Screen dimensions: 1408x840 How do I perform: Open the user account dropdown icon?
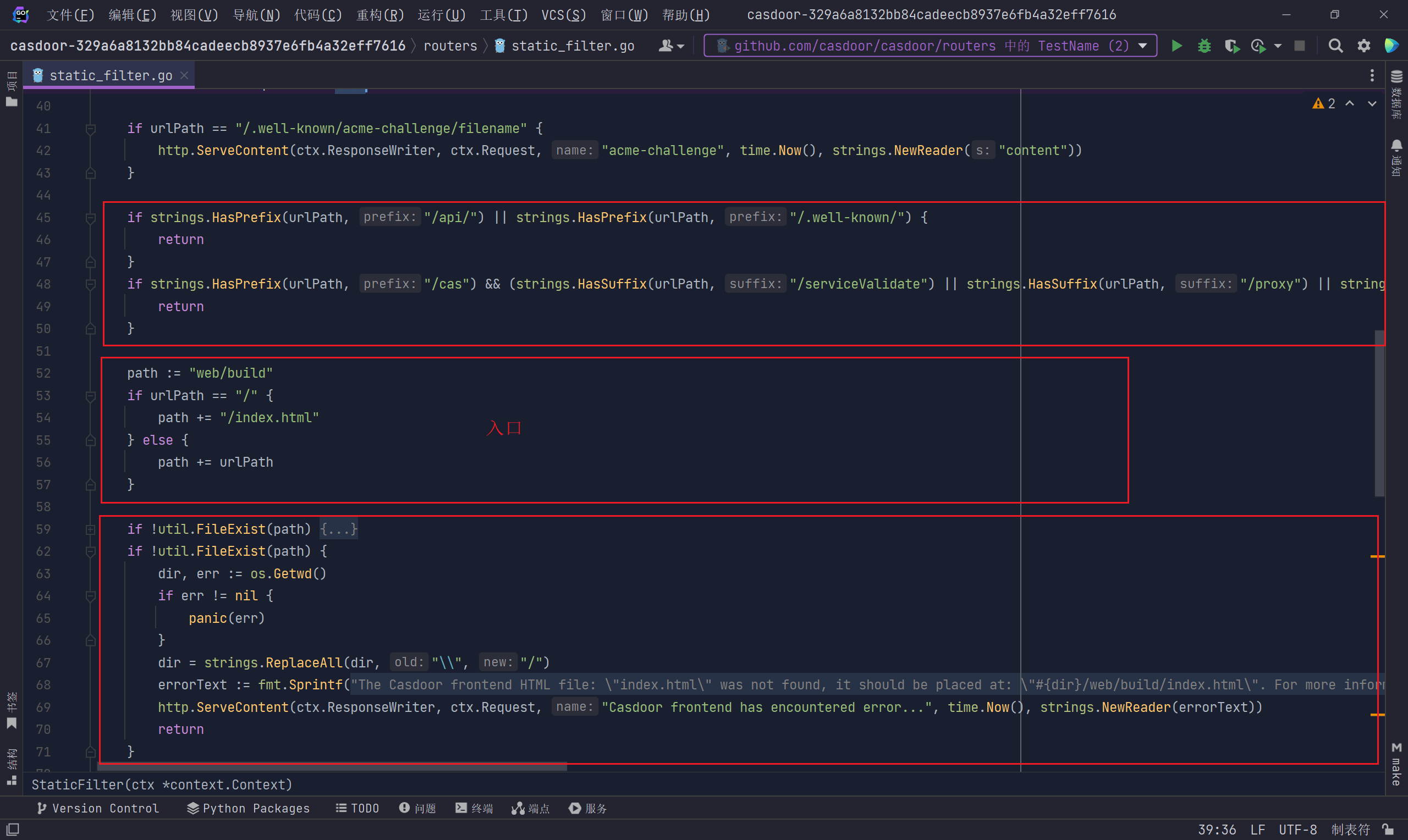[x=671, y=46]
